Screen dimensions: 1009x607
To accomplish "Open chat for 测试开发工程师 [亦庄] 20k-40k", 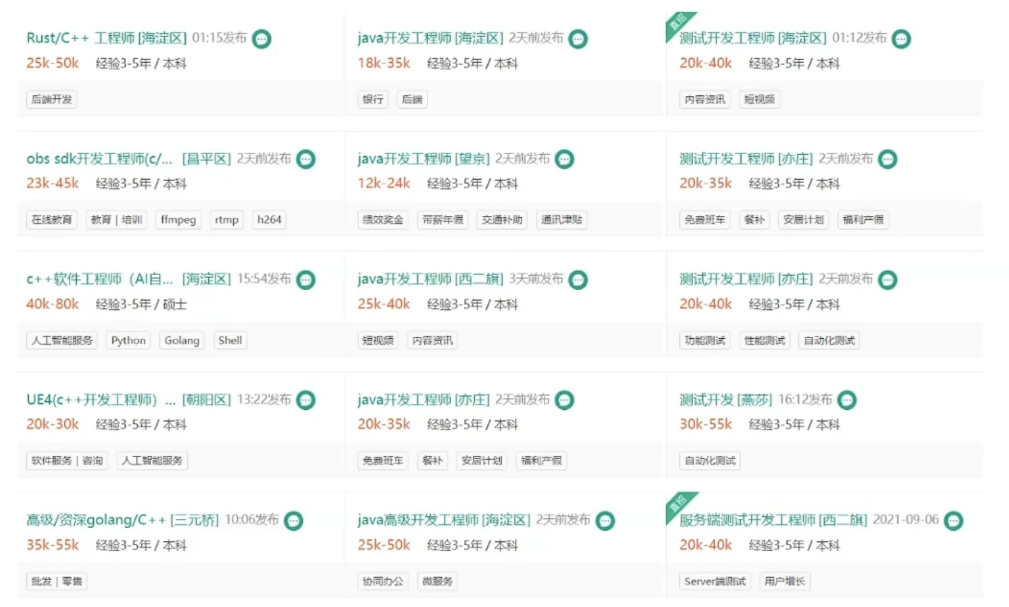I will [x=887, y=279].
